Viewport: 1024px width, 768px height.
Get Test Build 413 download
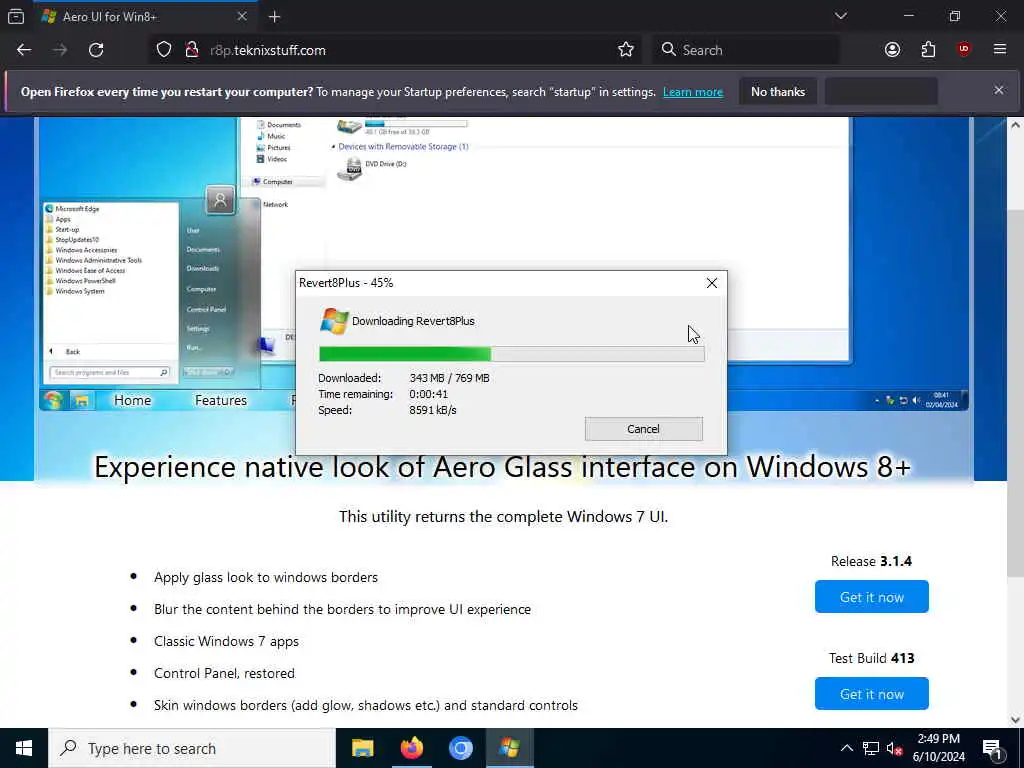(871, 694)
